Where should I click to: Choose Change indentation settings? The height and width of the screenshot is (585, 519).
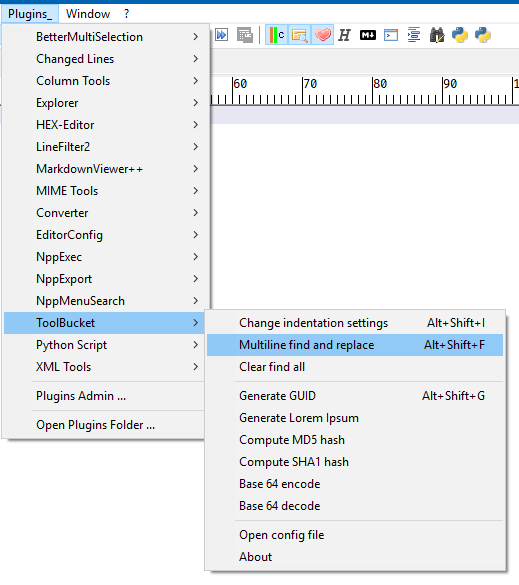point(355,323)
